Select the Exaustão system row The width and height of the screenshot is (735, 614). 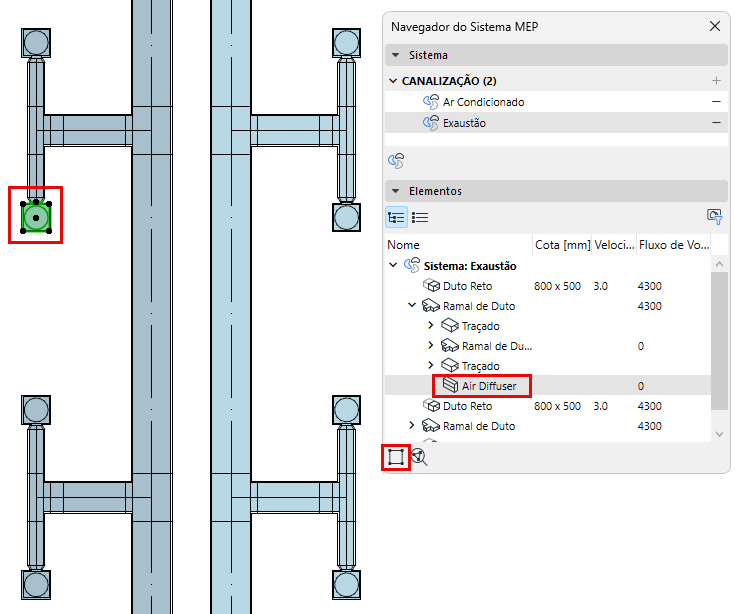pos(556,123)
